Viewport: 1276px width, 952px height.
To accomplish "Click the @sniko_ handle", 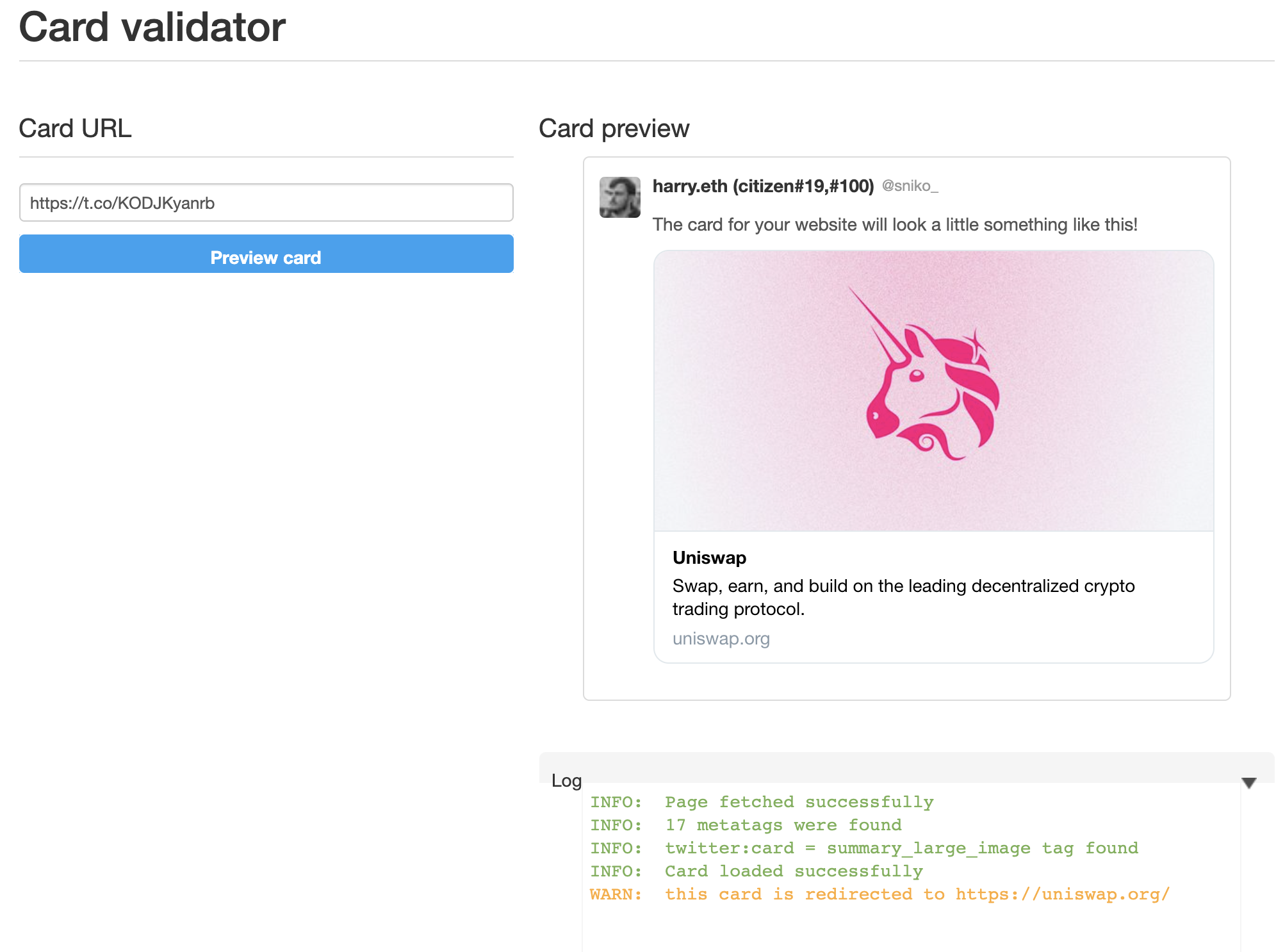I will [910, 186].
